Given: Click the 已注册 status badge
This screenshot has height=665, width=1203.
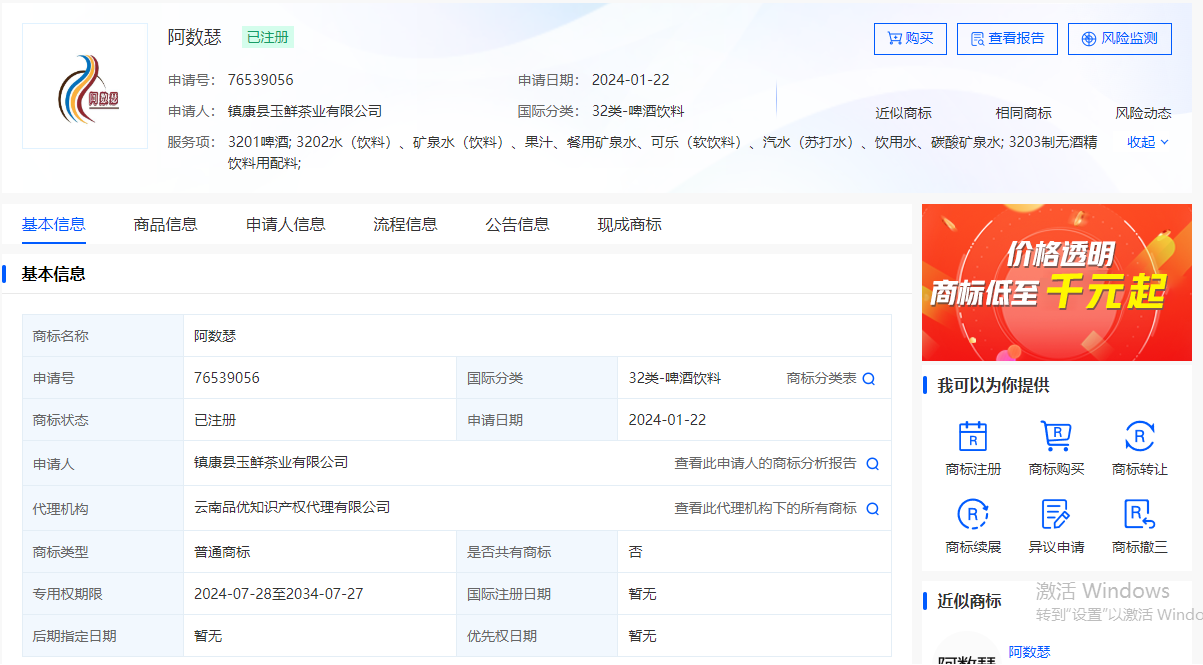Looking at the screenshot, I should (268, 37).
